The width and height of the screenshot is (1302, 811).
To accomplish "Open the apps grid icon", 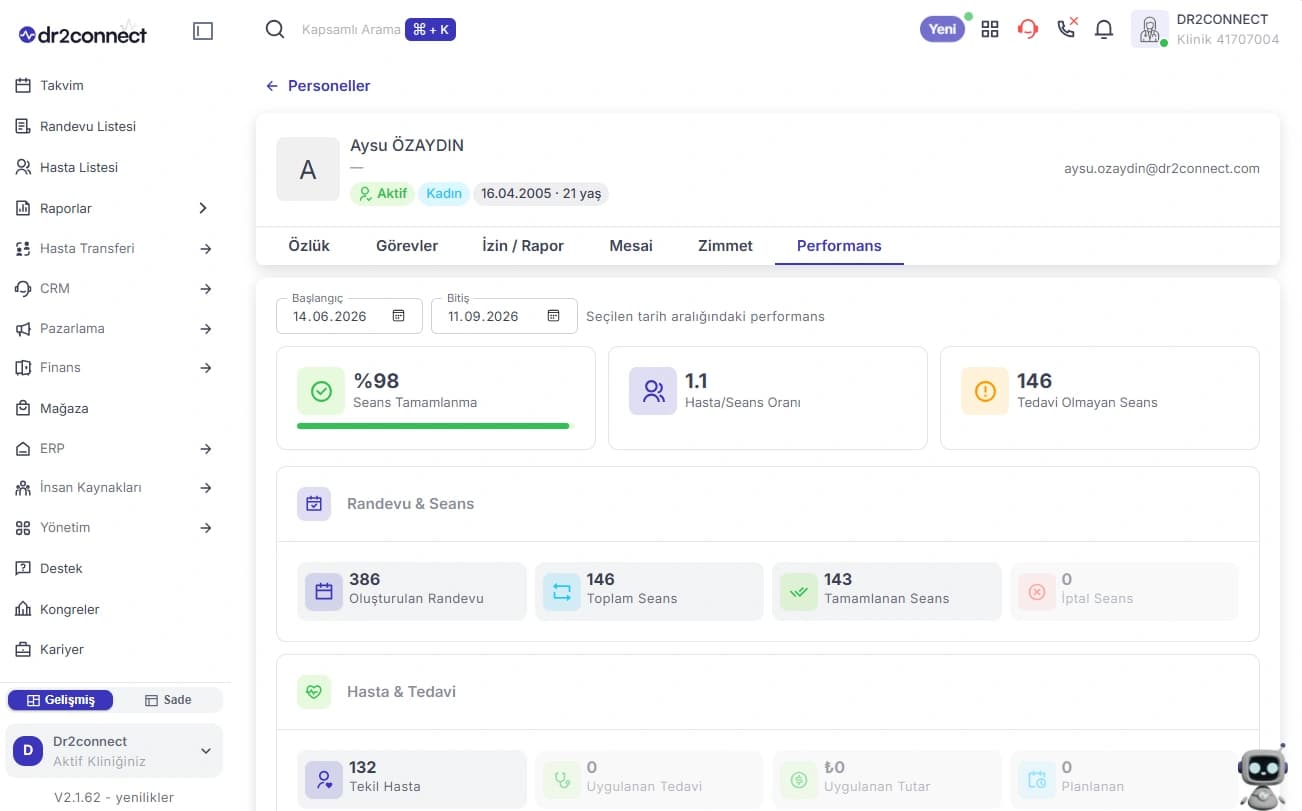I will pyautogui.click(x=990, y=29).
